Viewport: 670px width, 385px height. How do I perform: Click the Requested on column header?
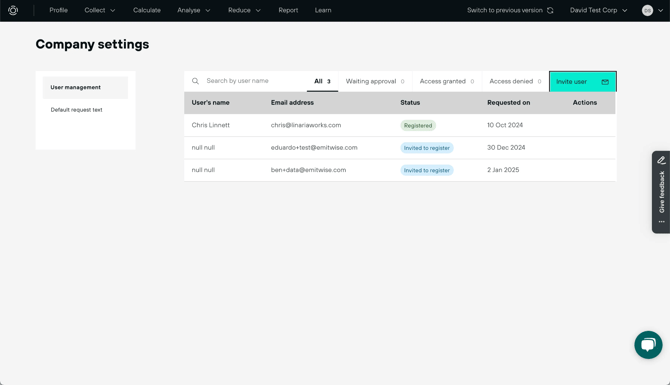(508, 103)
